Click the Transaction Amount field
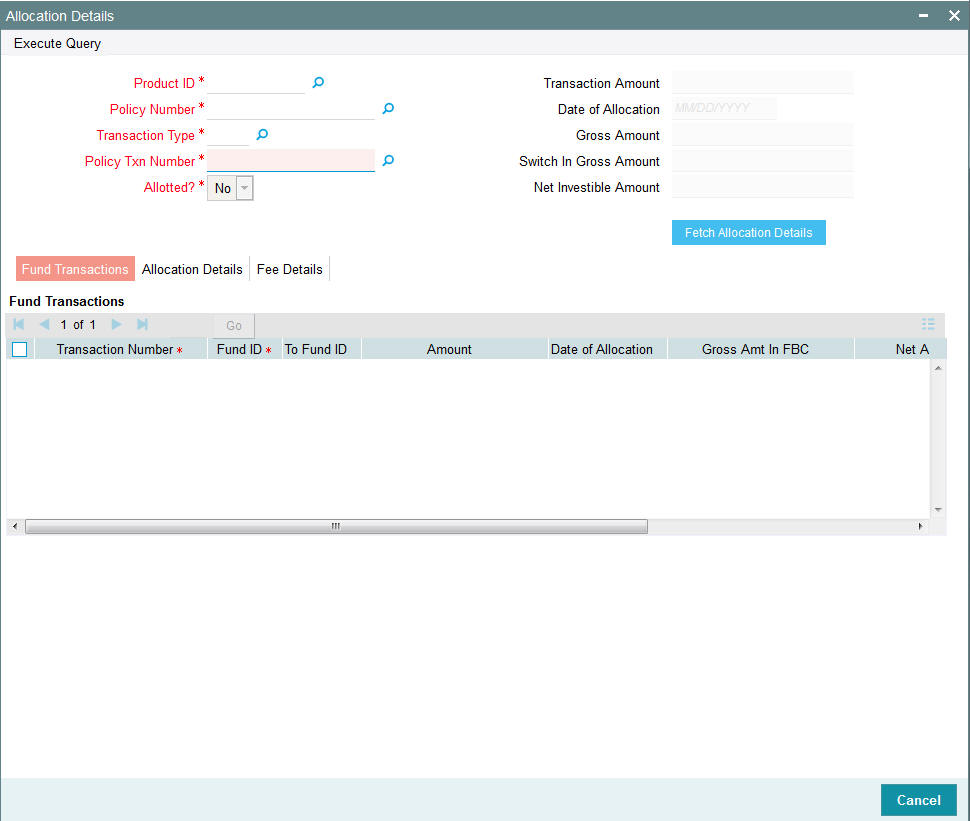 pos(762,82)
